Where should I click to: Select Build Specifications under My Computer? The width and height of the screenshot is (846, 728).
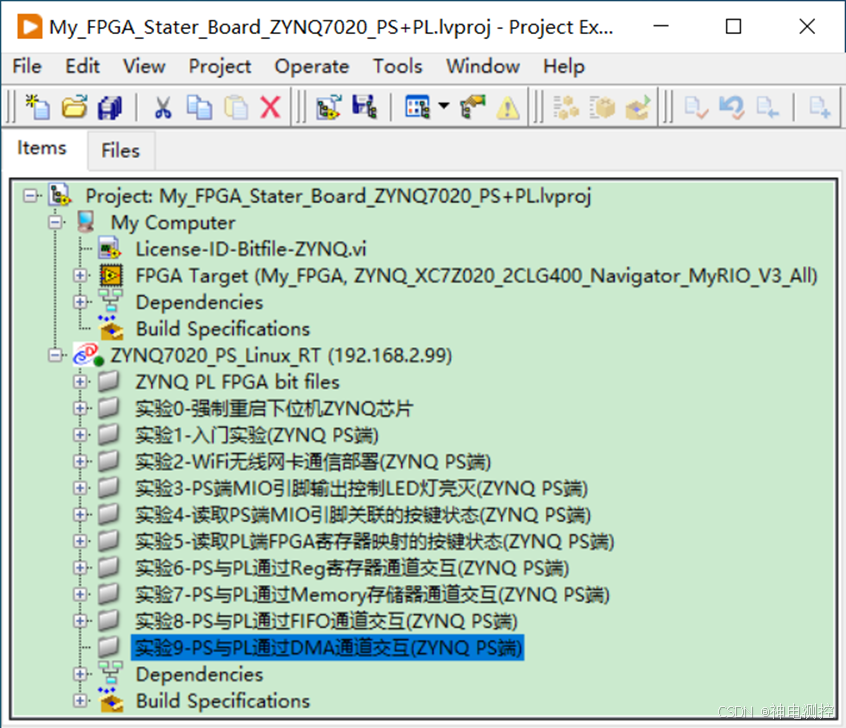[x=223, y=329]
